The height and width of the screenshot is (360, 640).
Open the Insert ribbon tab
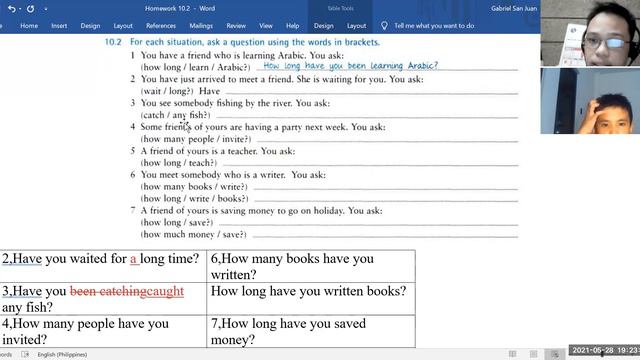(59, 26)
